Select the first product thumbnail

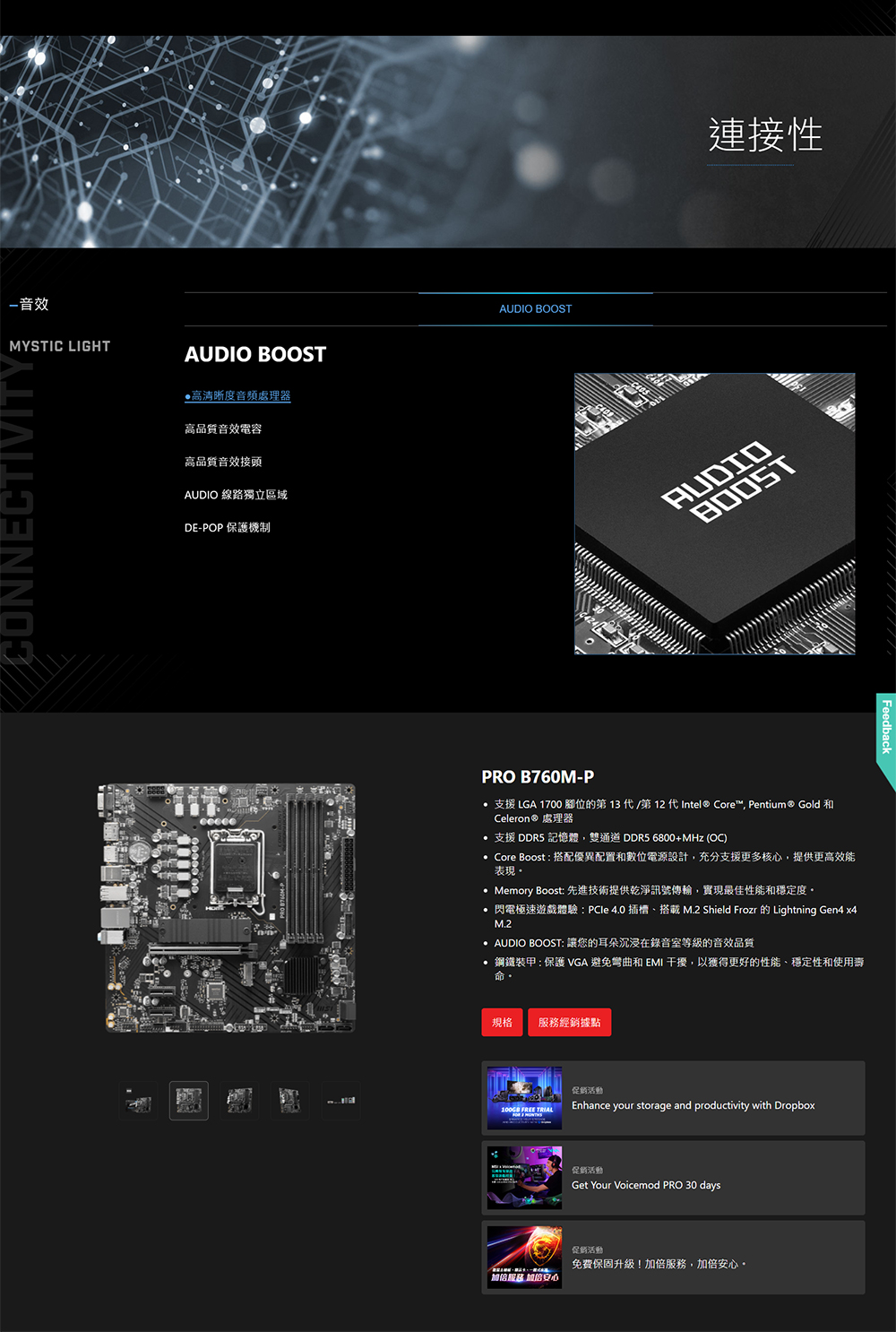138,1101
